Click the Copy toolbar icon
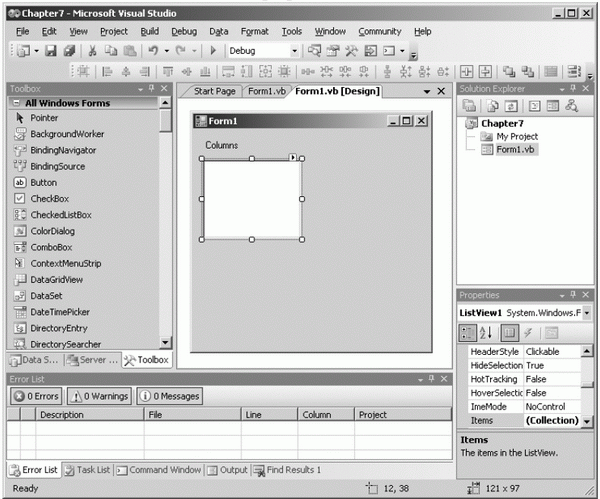This screenshot has height=499, width=600. [111, 51]
